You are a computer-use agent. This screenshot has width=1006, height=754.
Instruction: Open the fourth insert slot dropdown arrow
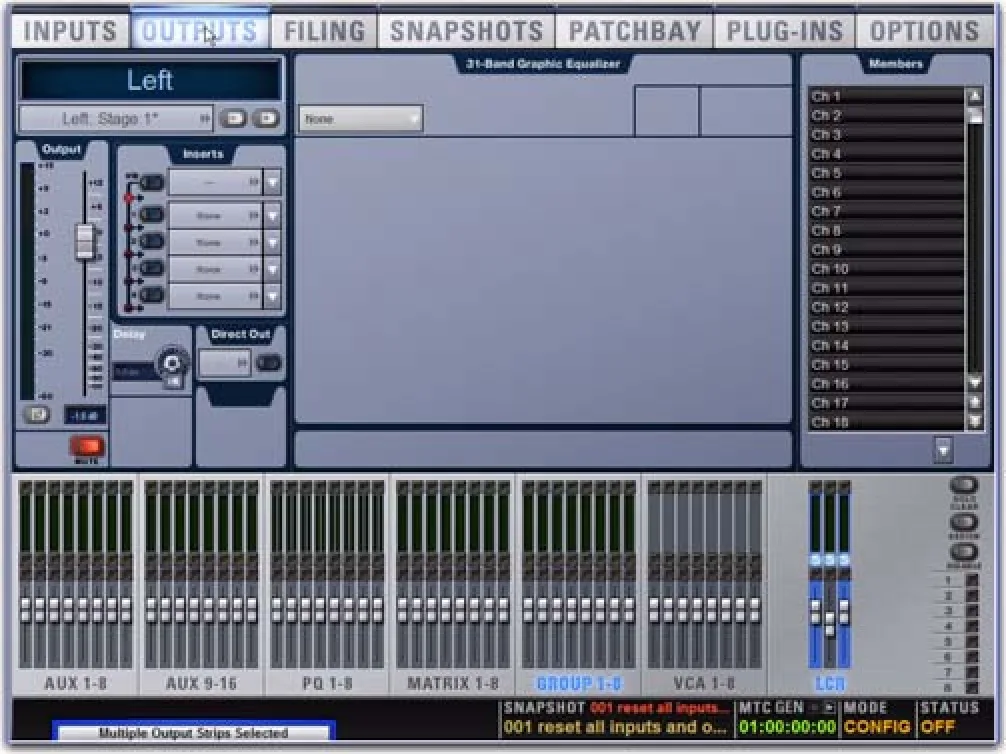click(272, 270)
